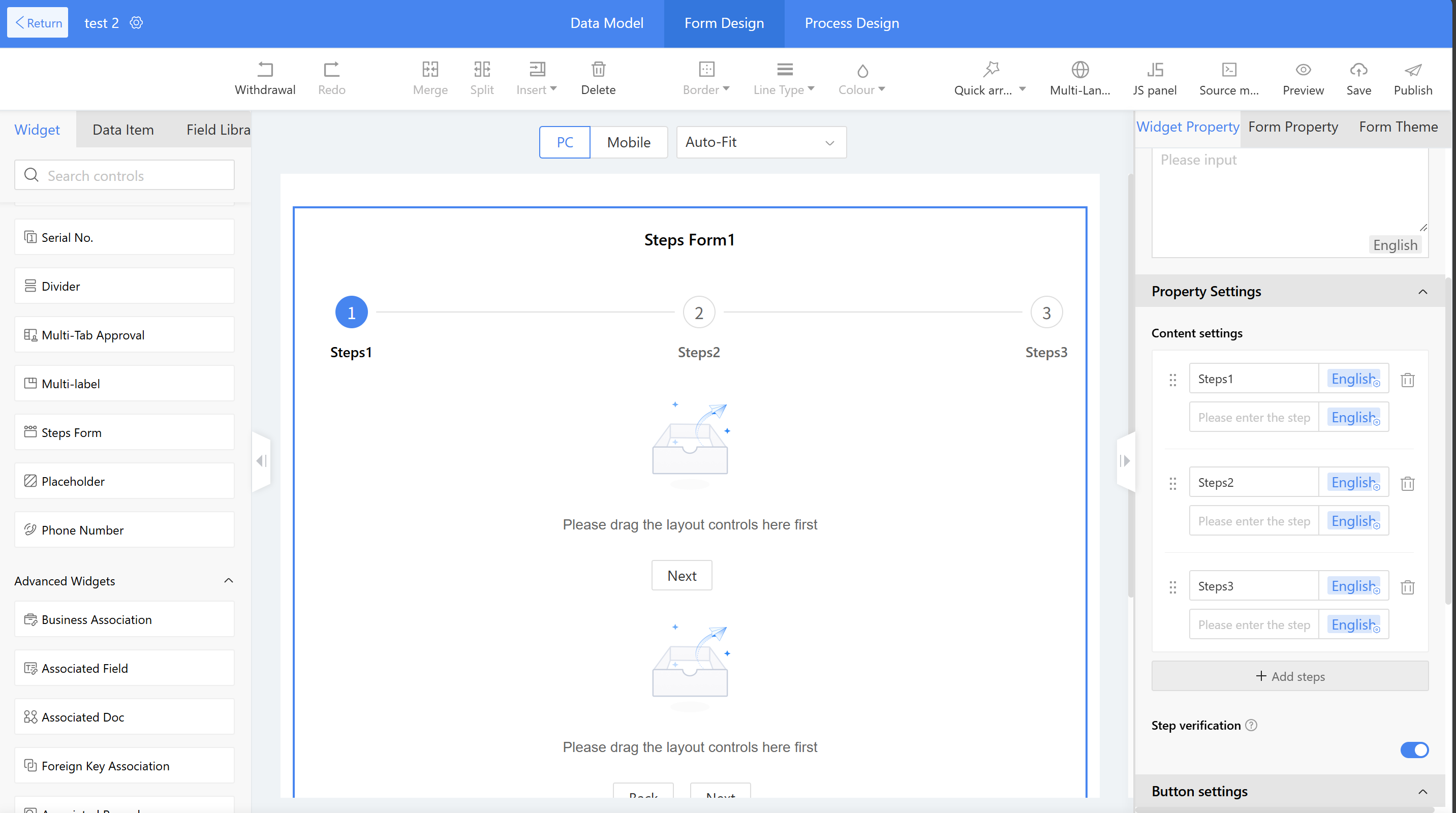Open settings gear next to test 2
Viewport: 1456px width, 813px height.
click(136, 22)
